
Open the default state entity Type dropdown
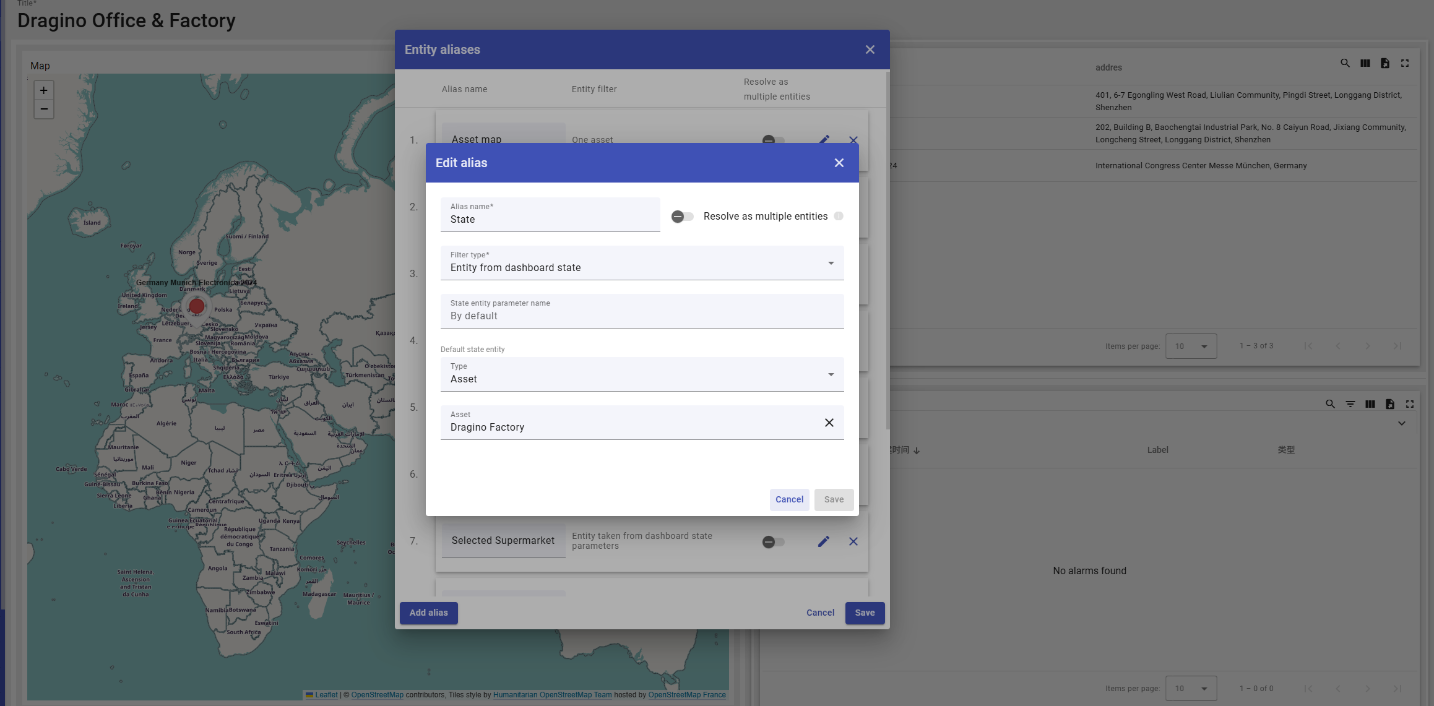point(642,374)
